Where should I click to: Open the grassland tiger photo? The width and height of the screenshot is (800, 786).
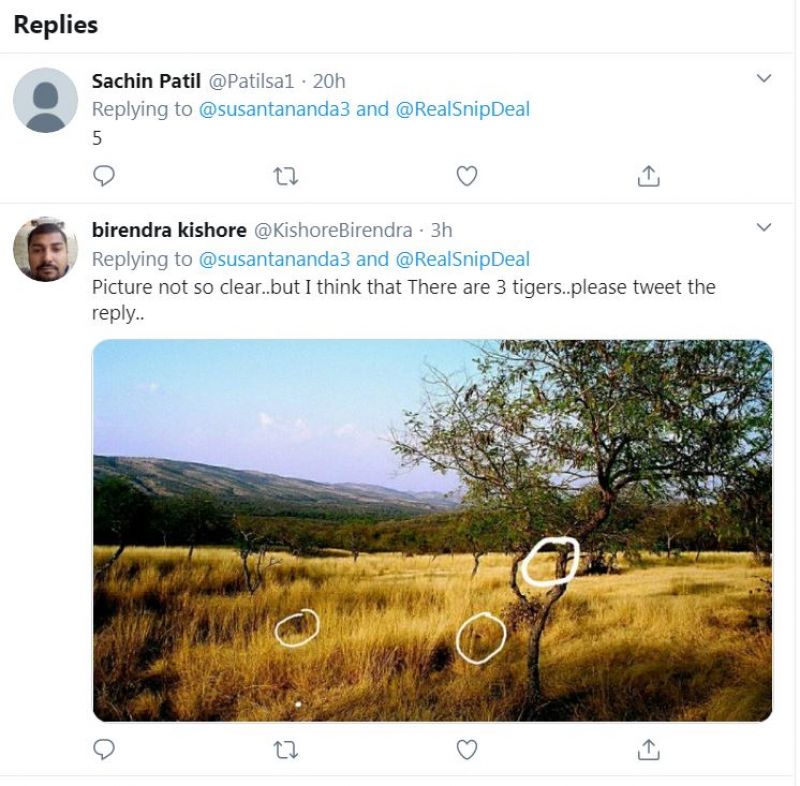point(432,530)
